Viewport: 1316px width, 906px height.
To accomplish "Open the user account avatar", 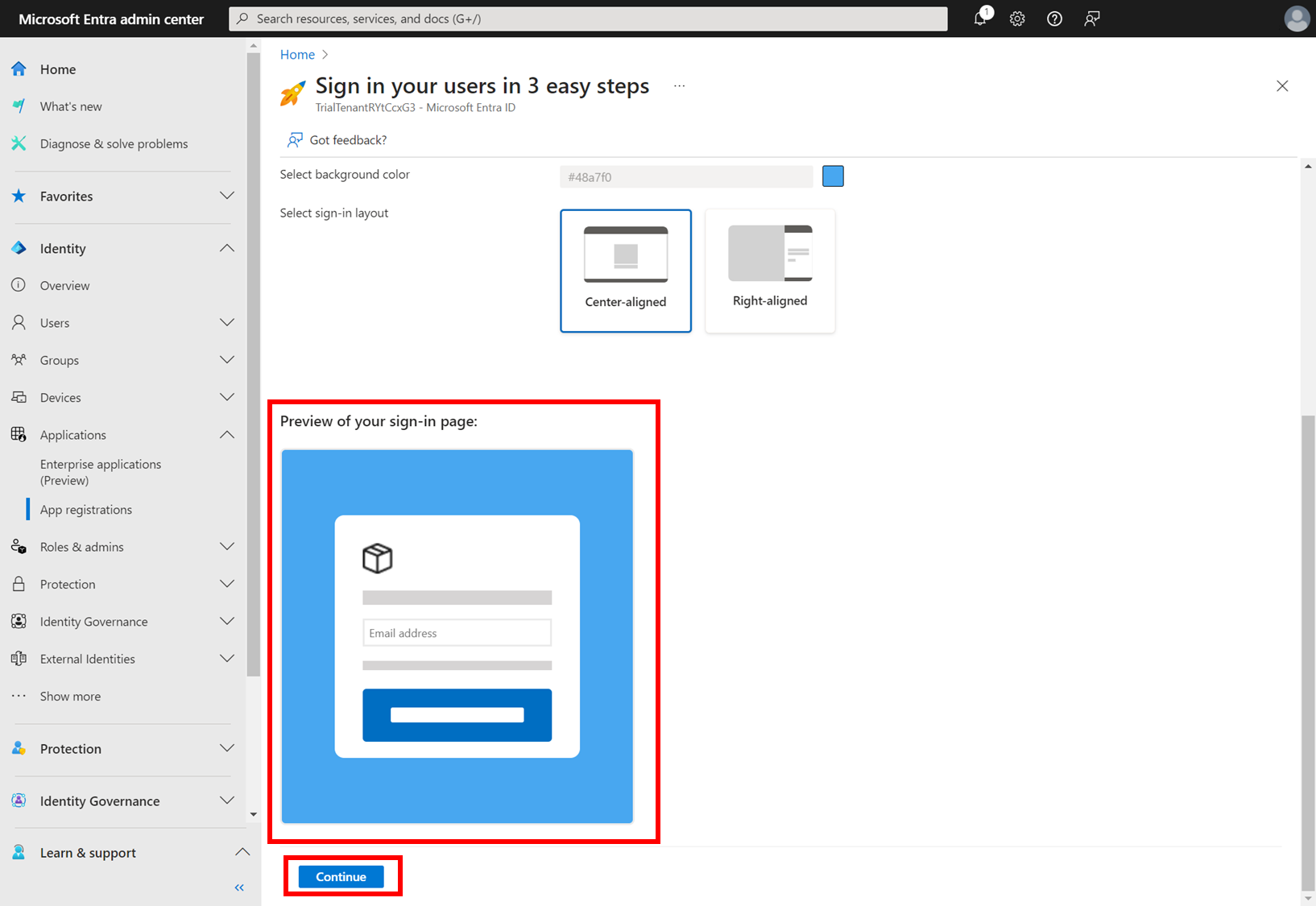I will tap(1297, 19).
